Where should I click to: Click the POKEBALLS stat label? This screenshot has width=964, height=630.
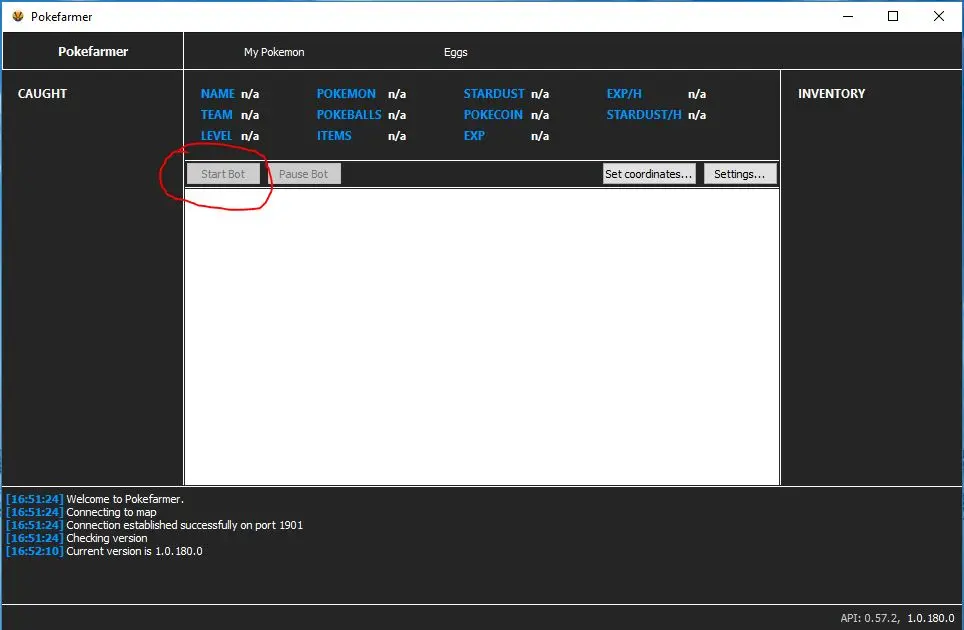coord(348,115)
